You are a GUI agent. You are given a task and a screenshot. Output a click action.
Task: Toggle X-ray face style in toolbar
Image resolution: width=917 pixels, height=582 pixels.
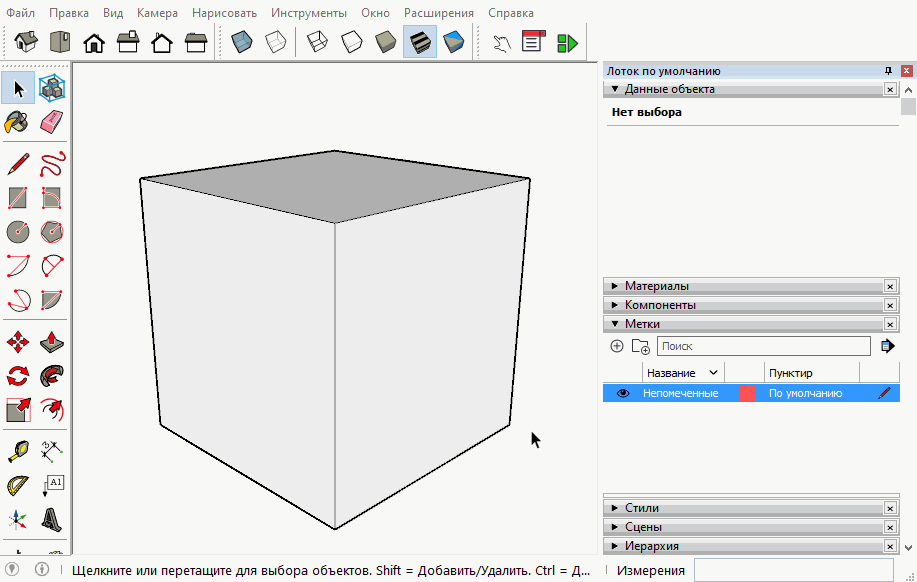(x=242, y=42)
